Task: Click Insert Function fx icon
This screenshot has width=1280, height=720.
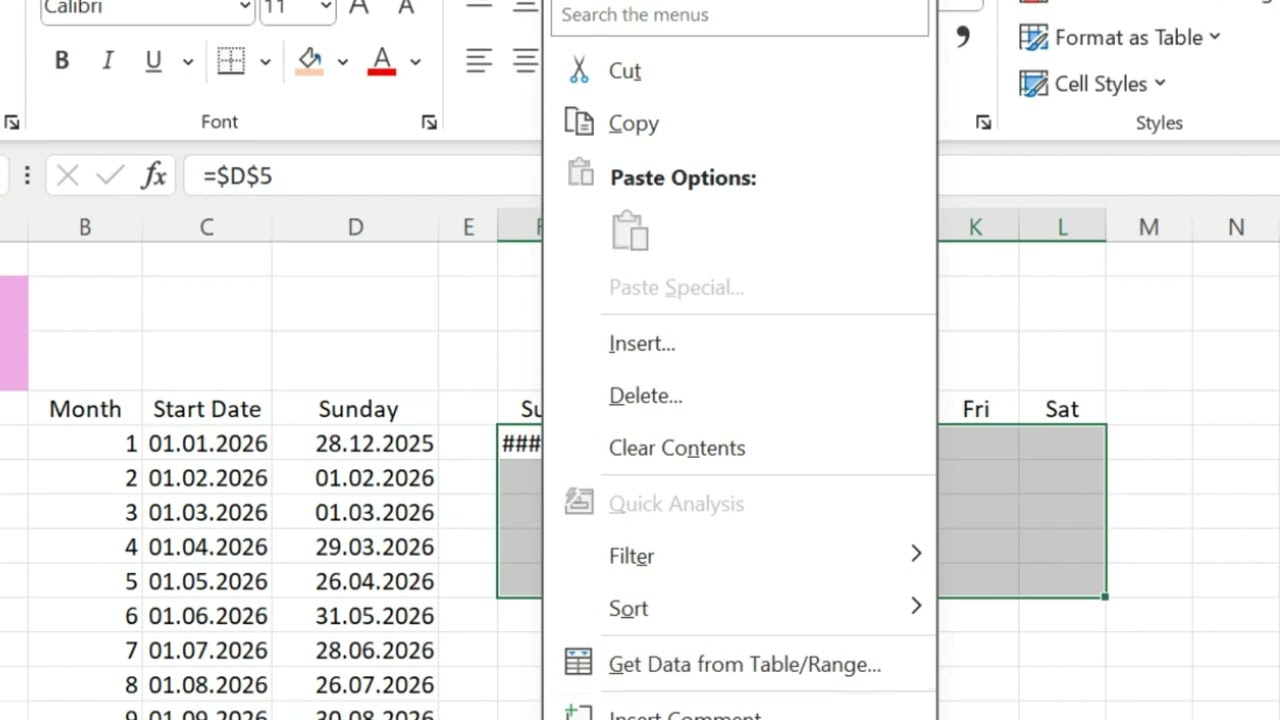Action: (154, 176)
